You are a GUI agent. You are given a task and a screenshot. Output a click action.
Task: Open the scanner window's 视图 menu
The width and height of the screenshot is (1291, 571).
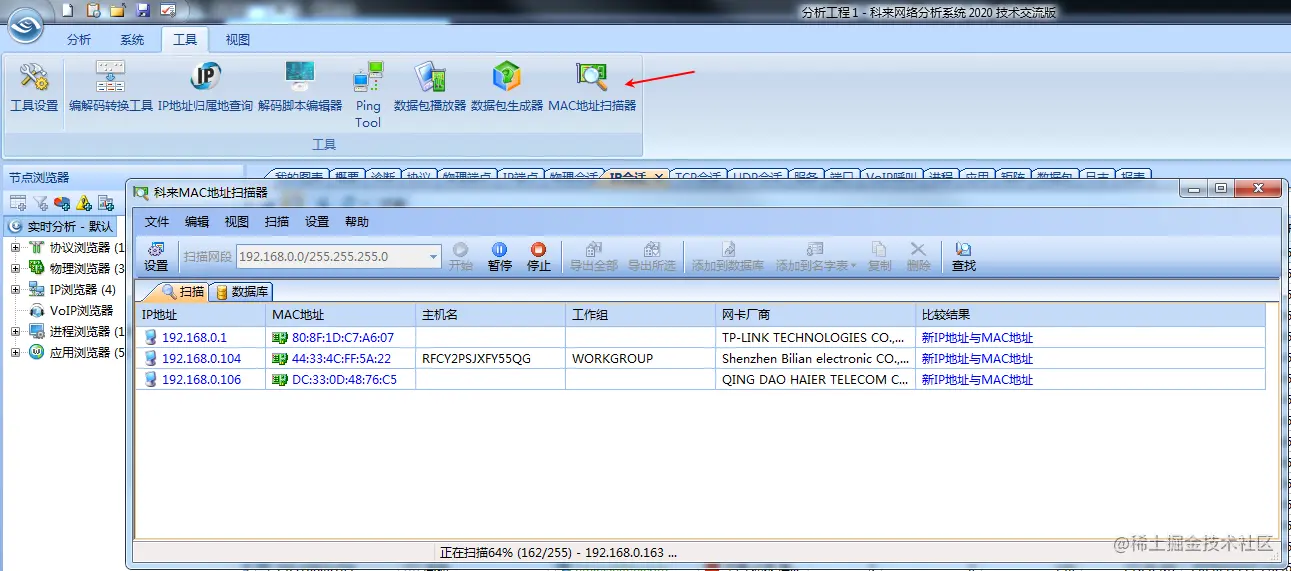point(237,222)
